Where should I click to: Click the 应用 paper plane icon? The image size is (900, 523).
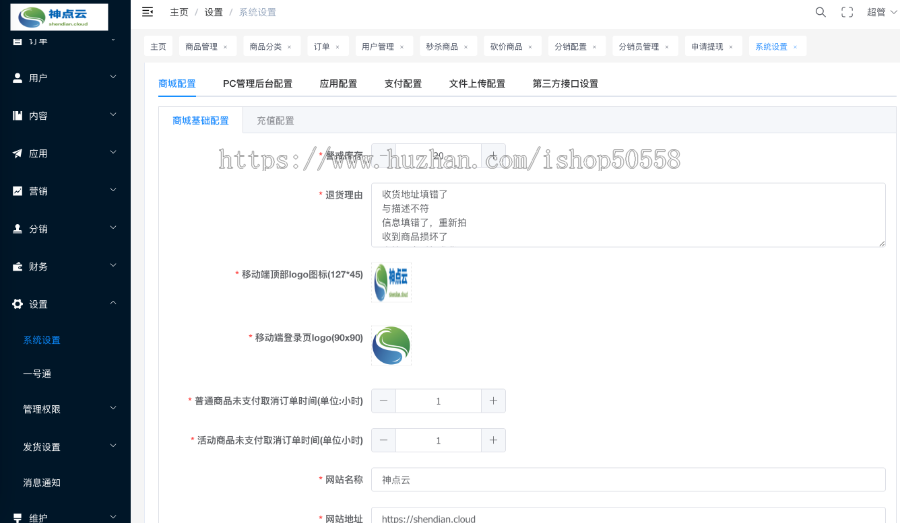tap(17, 153)
